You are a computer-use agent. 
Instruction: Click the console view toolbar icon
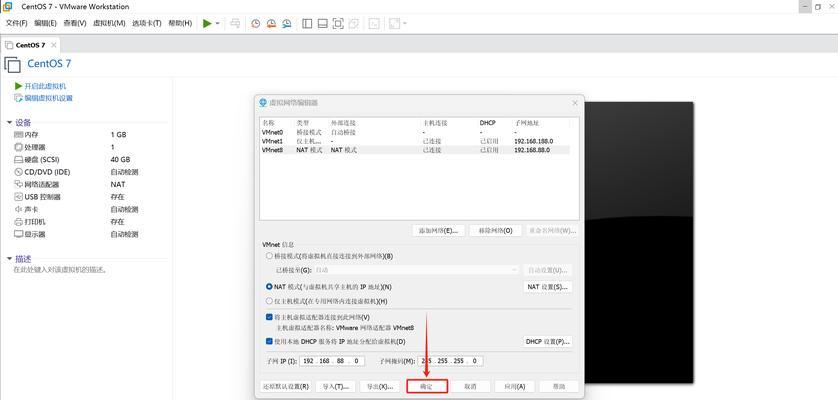[x=375, y=24]
